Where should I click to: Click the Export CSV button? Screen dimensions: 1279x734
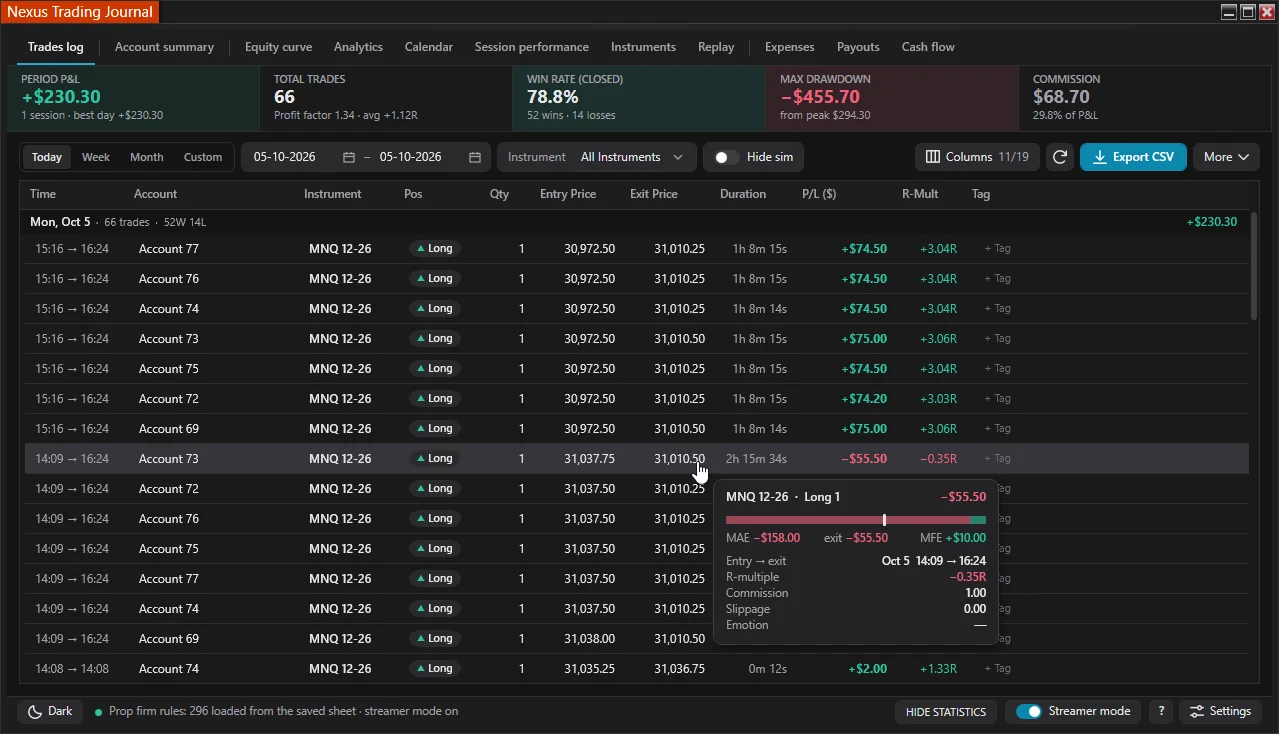click(1133, 157)
